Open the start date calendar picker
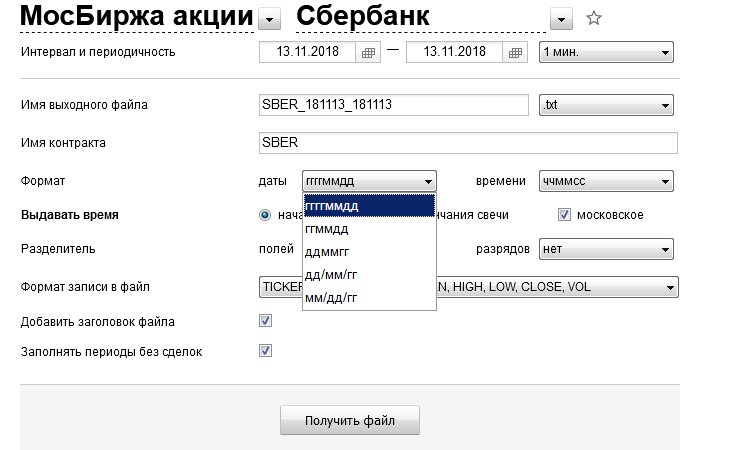750x450 pixels. point(368,52)
